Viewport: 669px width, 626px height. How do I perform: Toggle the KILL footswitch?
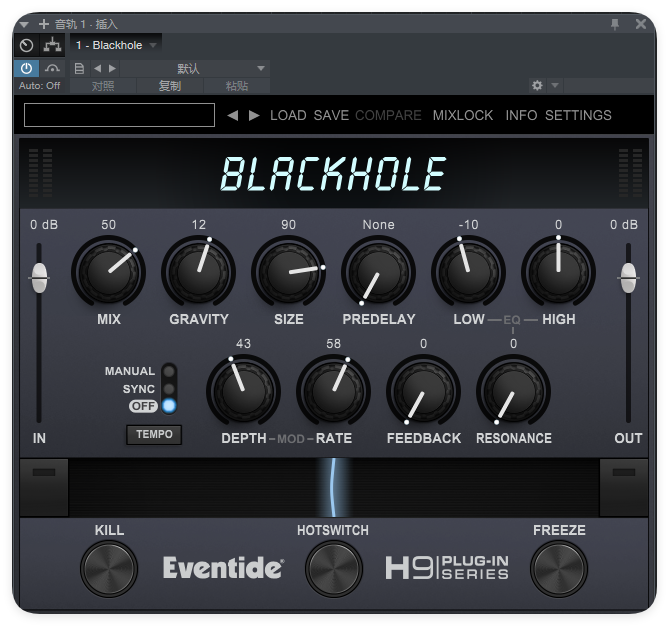point(109,569)
